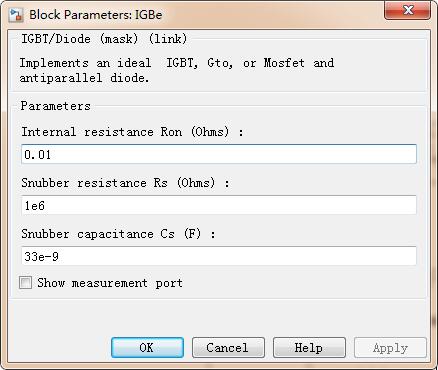This screenshot has height=370, width=438.
Task: Click the 'Implements an ideal IGBT' description line
Action: tap(177, 63)
